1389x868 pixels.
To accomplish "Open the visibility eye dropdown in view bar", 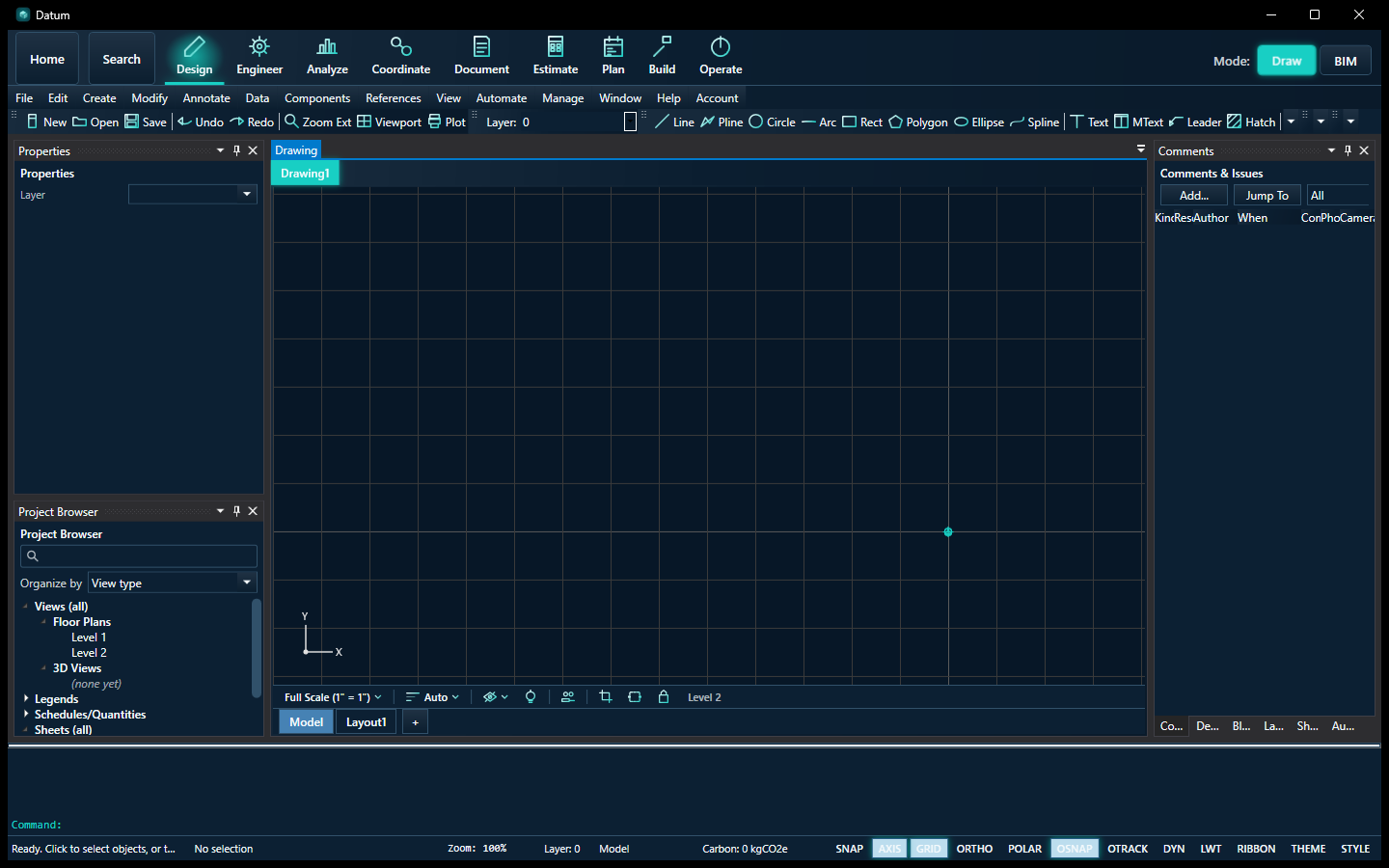I will pyautogui.click(x=495, y=697).
